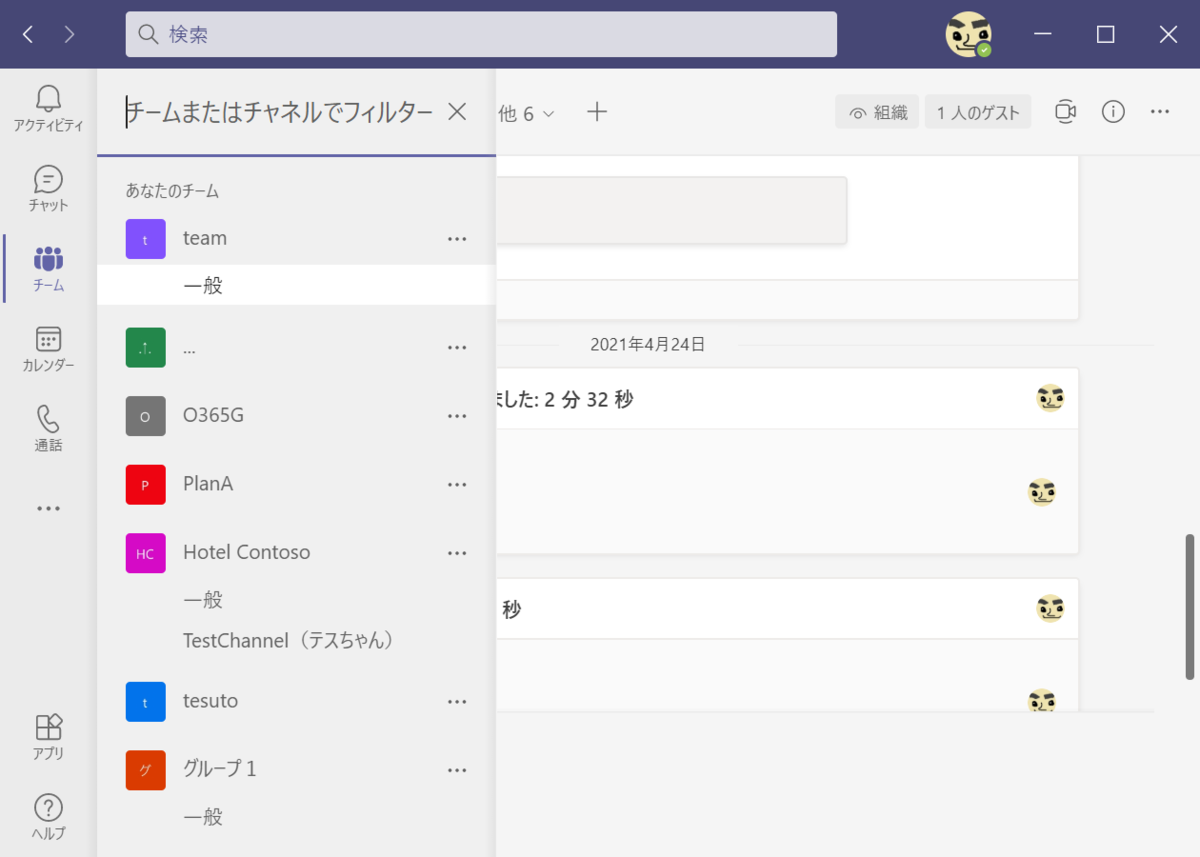The height and width of the screenshot is (857, 1200).
Task: Go back with the left arrow
Action: (27, 35)
